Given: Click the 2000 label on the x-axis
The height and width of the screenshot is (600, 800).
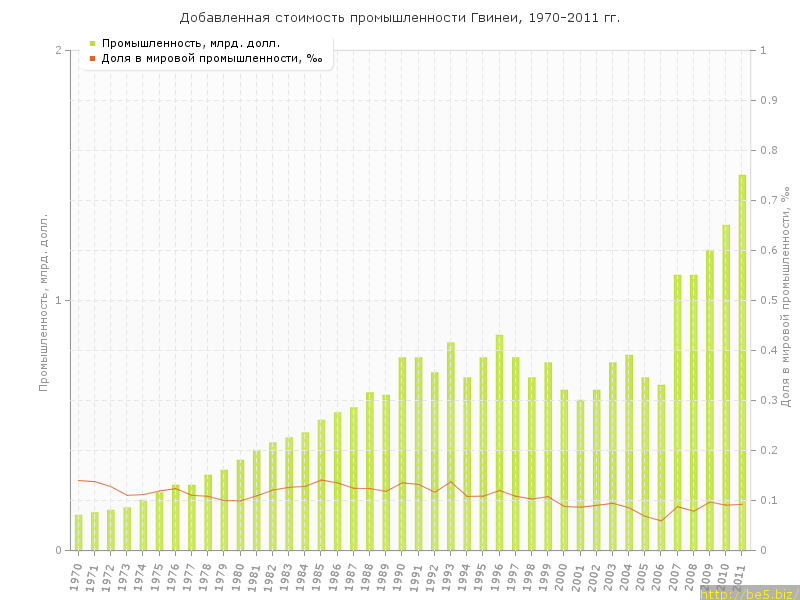Looking at the screenshot, I should pos(563,576).
